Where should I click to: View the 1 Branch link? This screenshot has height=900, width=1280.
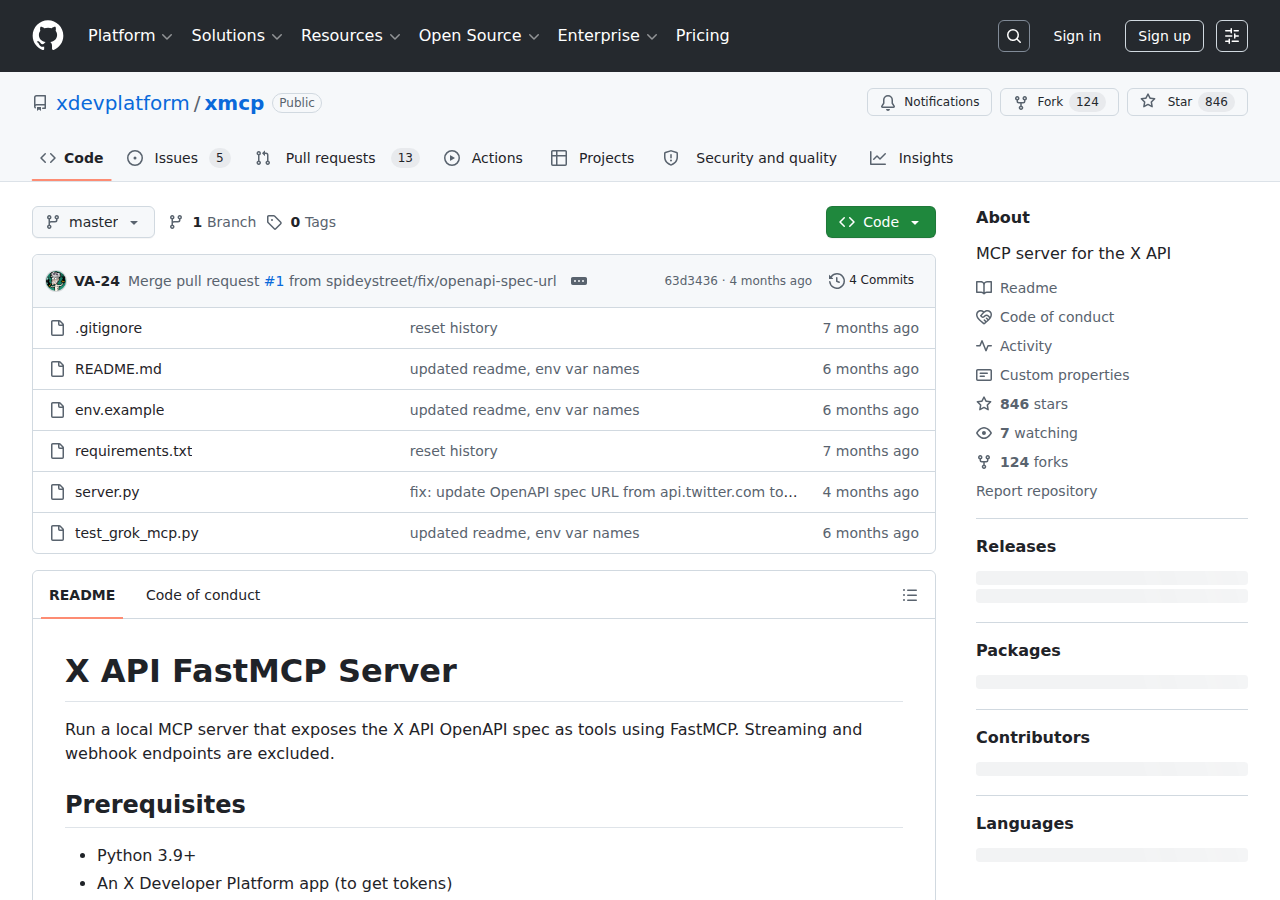212,222
